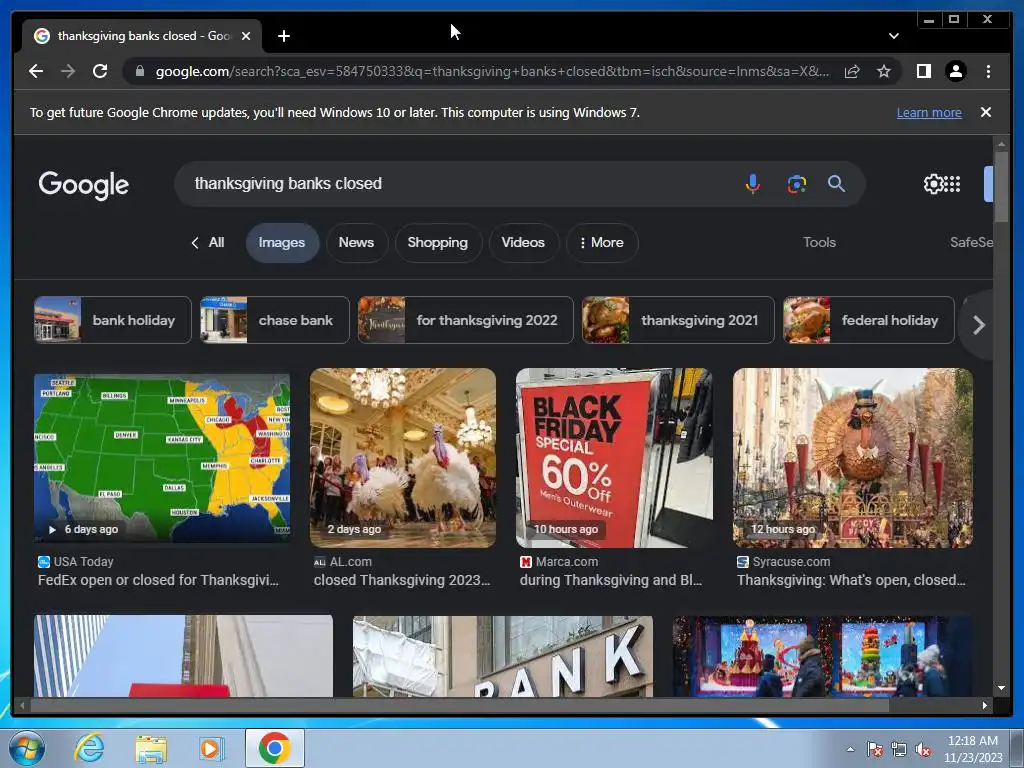Open the Chrome profile menu
1024x768 pixels.
955,71
